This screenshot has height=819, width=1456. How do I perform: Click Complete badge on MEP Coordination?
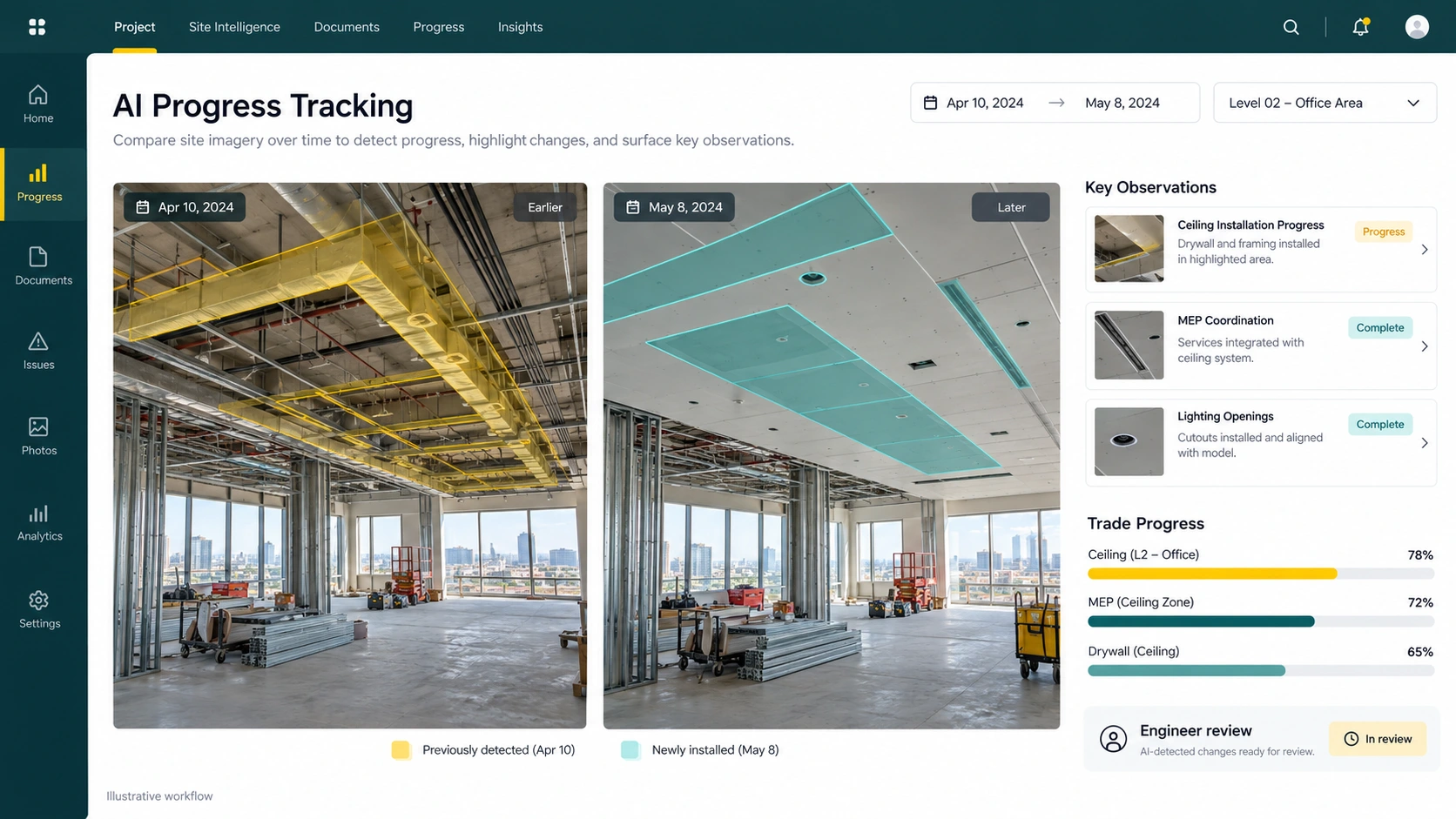tap(1379, 328)
